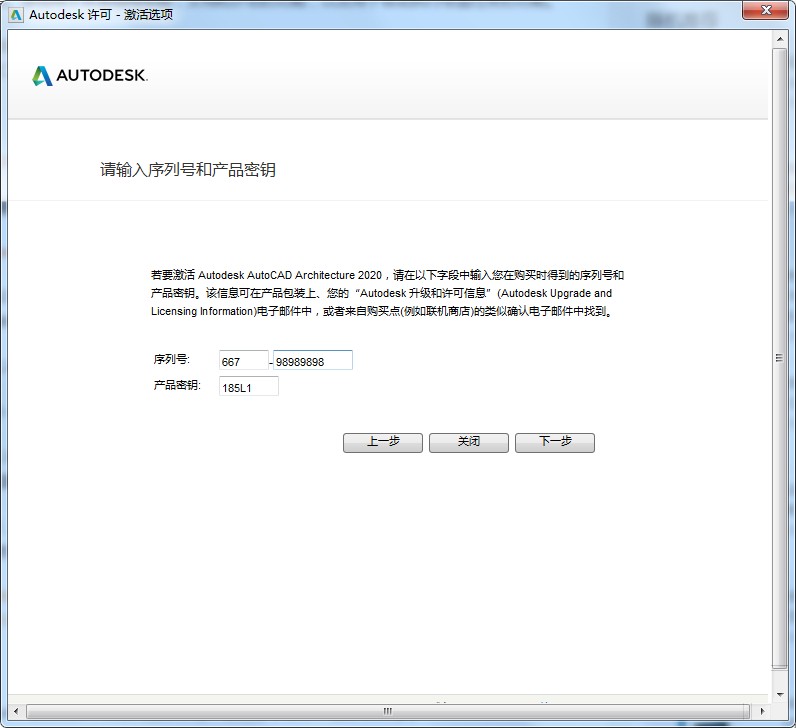This screenshot has height=728, width=796.
Task: Click the serial number field containing 98989898
Action: point(313,361)
